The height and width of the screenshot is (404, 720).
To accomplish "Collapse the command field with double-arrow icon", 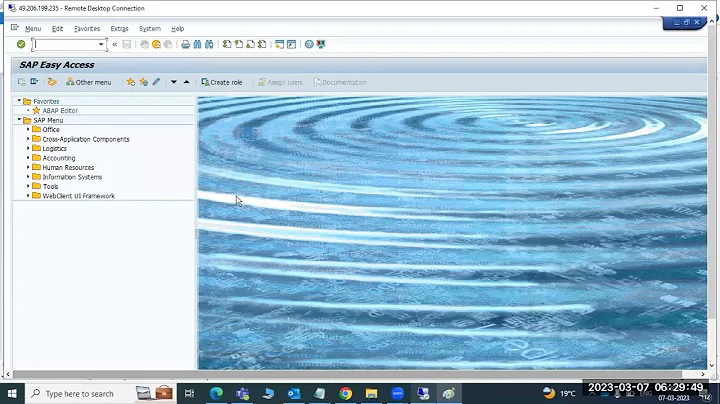I will tap(115, 45).
